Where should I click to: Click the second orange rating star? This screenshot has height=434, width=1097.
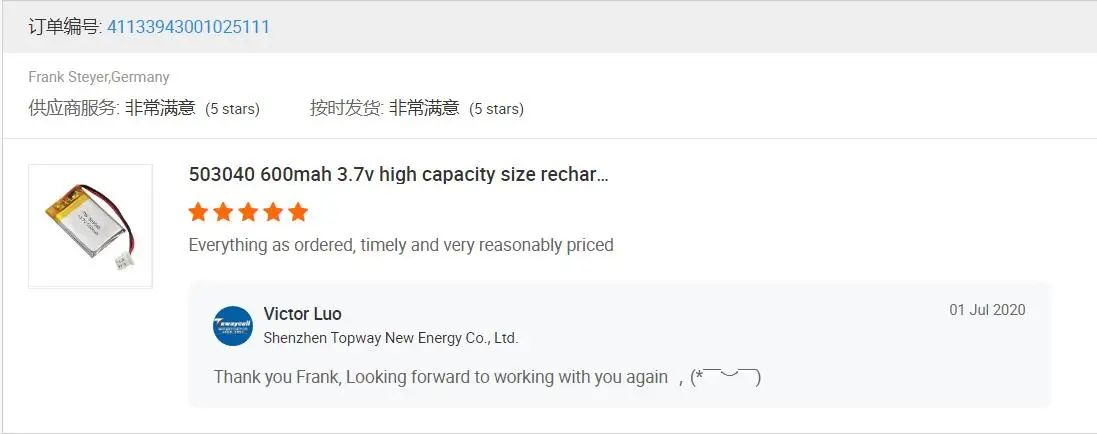(223, 212)
